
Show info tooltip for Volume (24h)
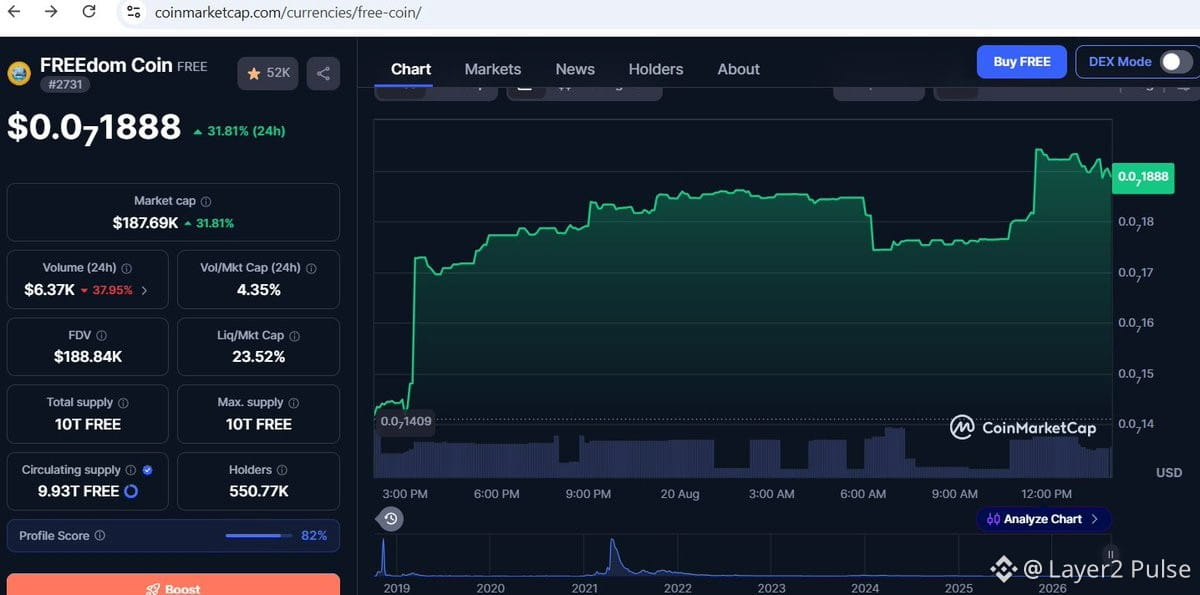tap(127, 268)
